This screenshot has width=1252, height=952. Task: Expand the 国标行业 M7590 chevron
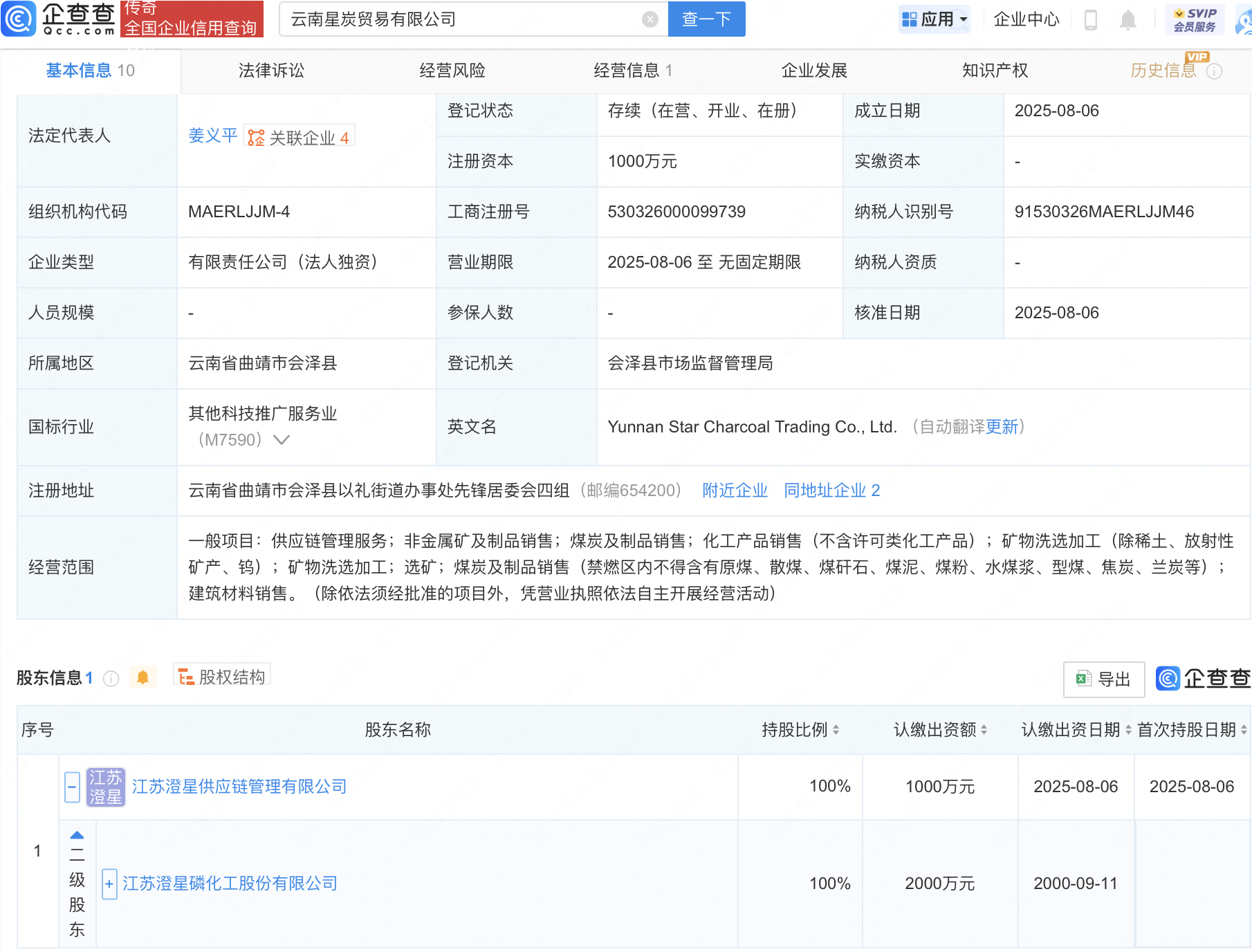click(281, 440)
